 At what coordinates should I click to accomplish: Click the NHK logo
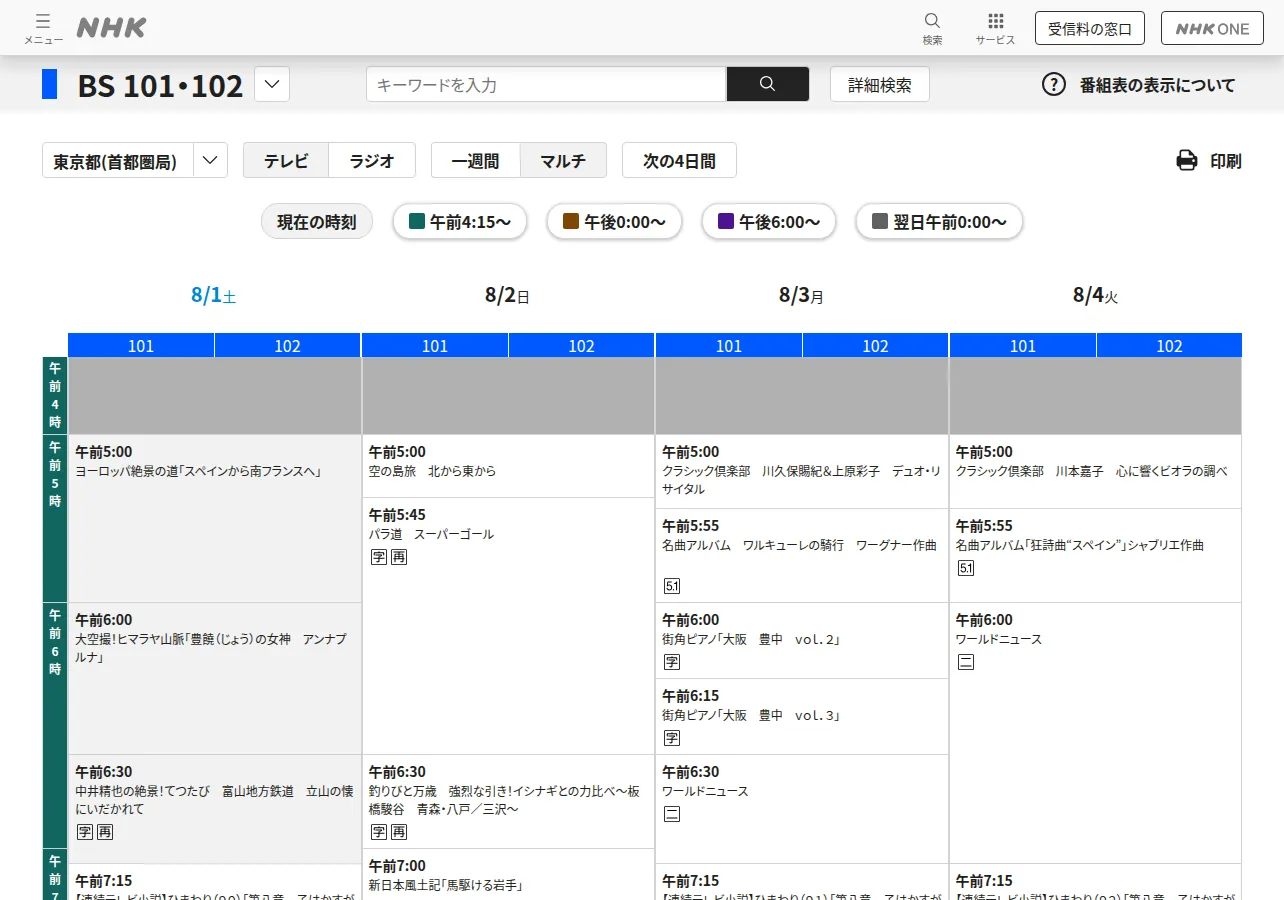coord(111,28)
